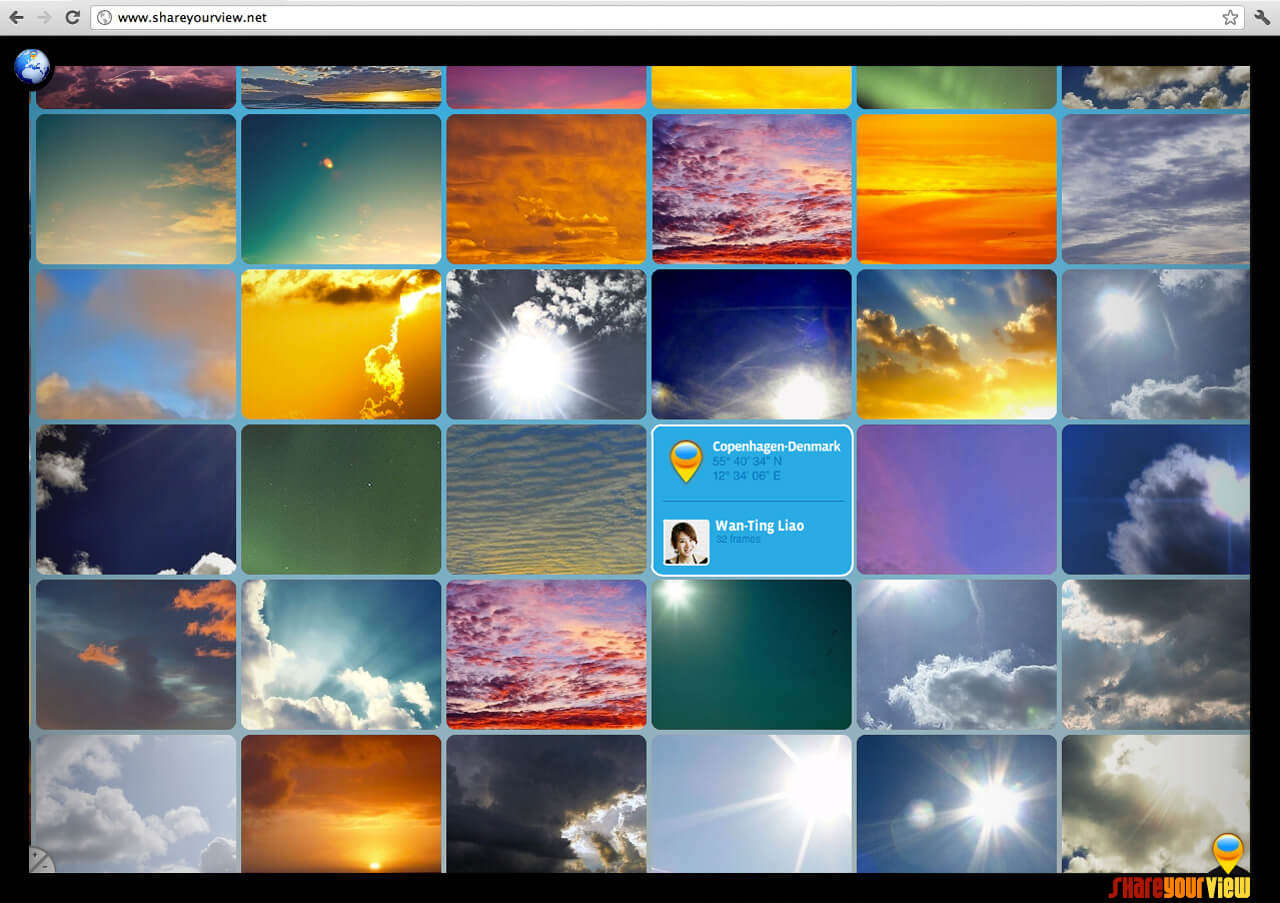This screenshot has width=1280, height=903.
Task: Open the dark teal sky with corner sun
Action: click(751, 654)
